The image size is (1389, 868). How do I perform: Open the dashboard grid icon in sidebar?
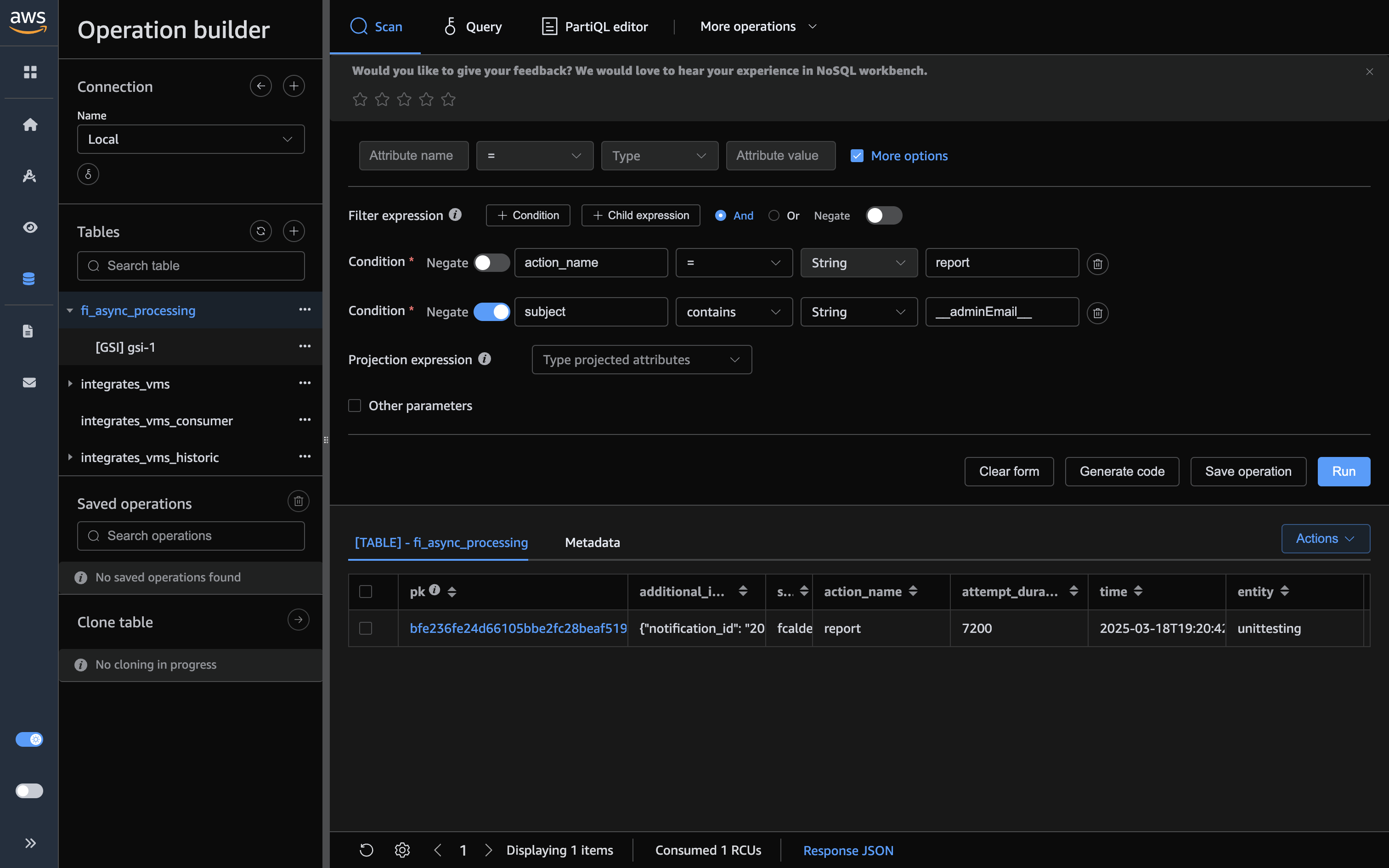pos(30,72)
